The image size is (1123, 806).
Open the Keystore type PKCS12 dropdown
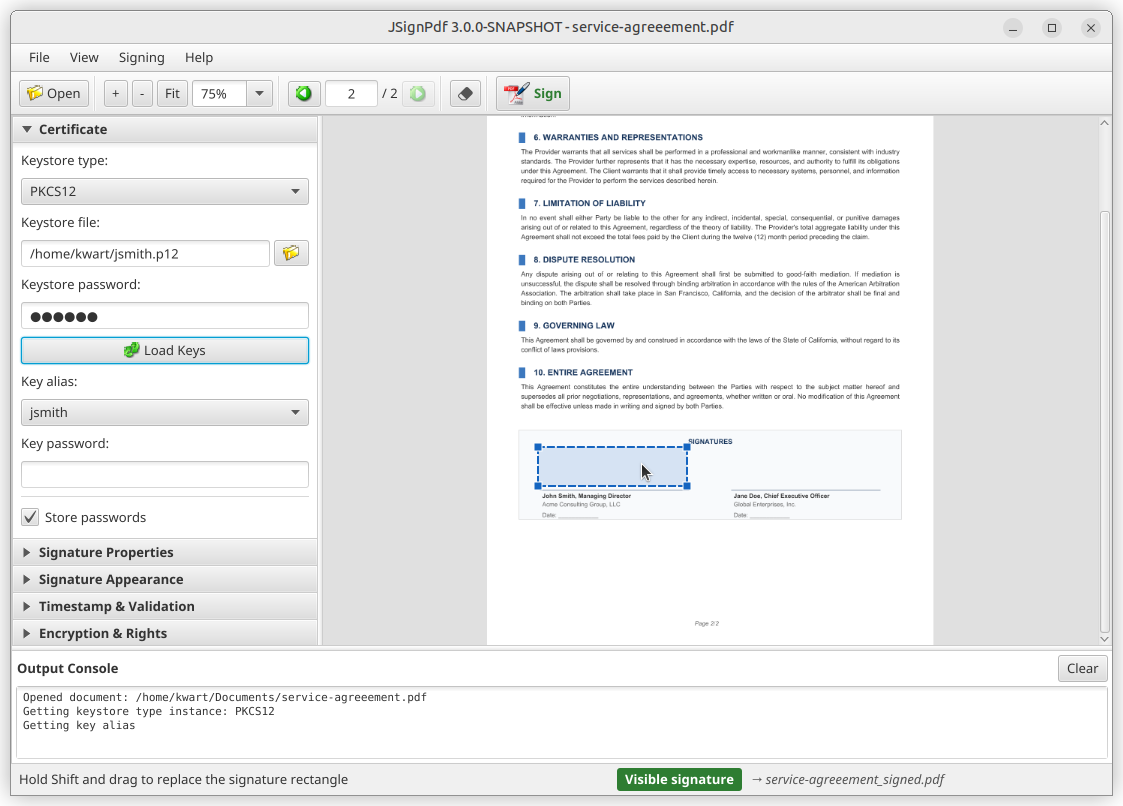165,191
